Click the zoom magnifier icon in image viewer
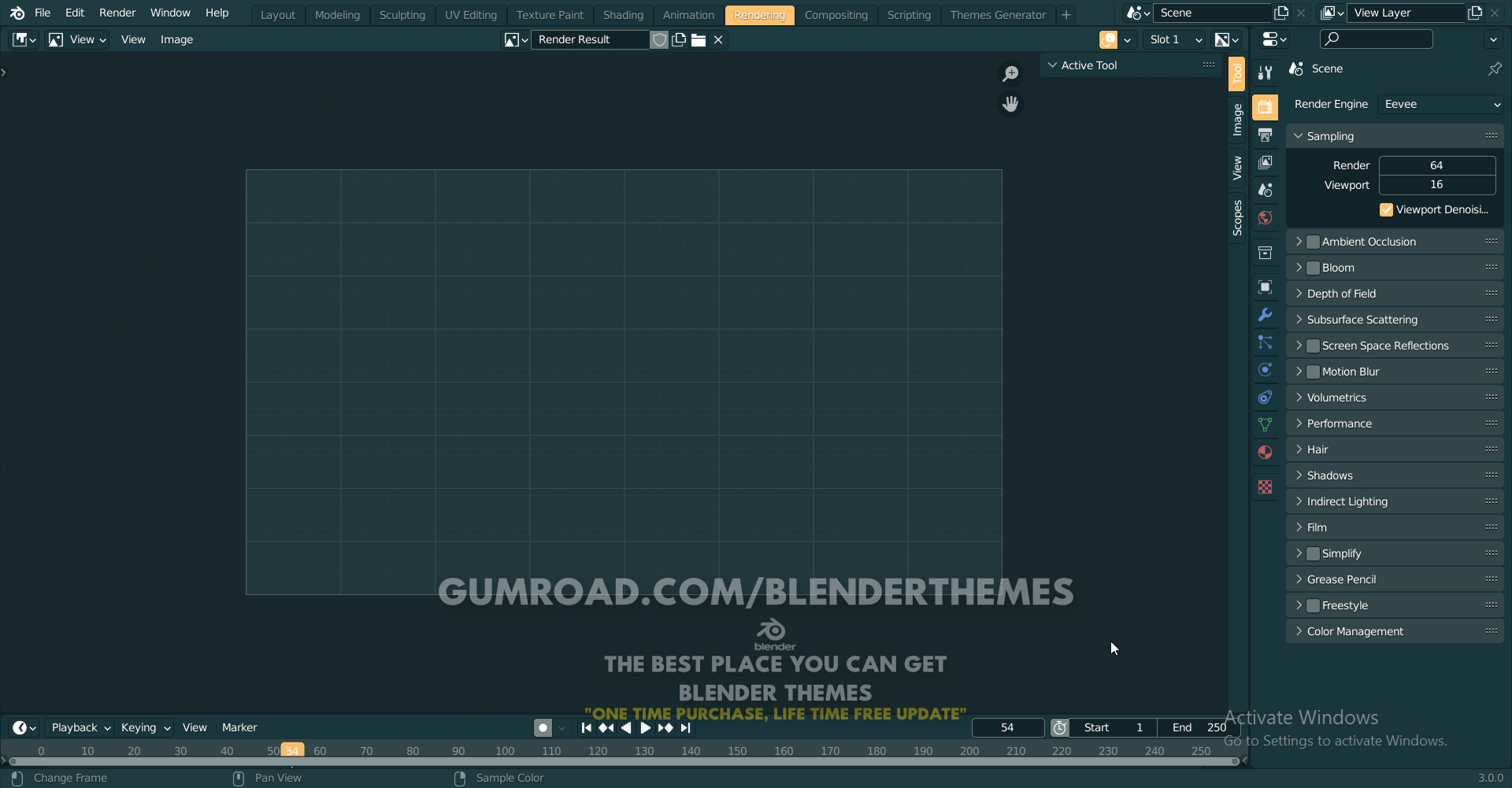 tap(1010, 73)
